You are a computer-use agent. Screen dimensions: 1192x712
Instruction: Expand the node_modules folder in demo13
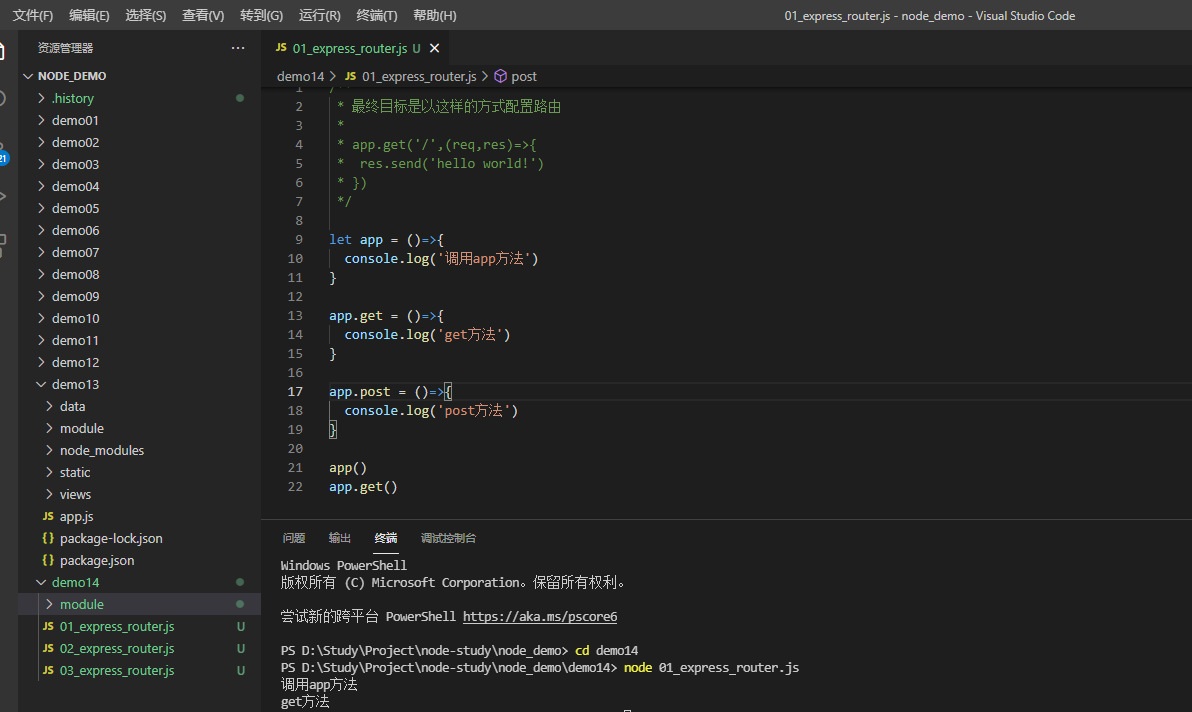pyautogui.click(x=49, y=451)
